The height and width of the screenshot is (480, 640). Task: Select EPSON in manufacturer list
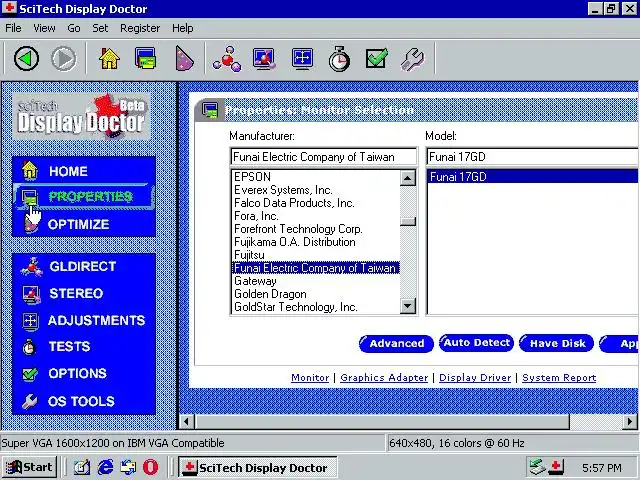click(x=316, y=177)
